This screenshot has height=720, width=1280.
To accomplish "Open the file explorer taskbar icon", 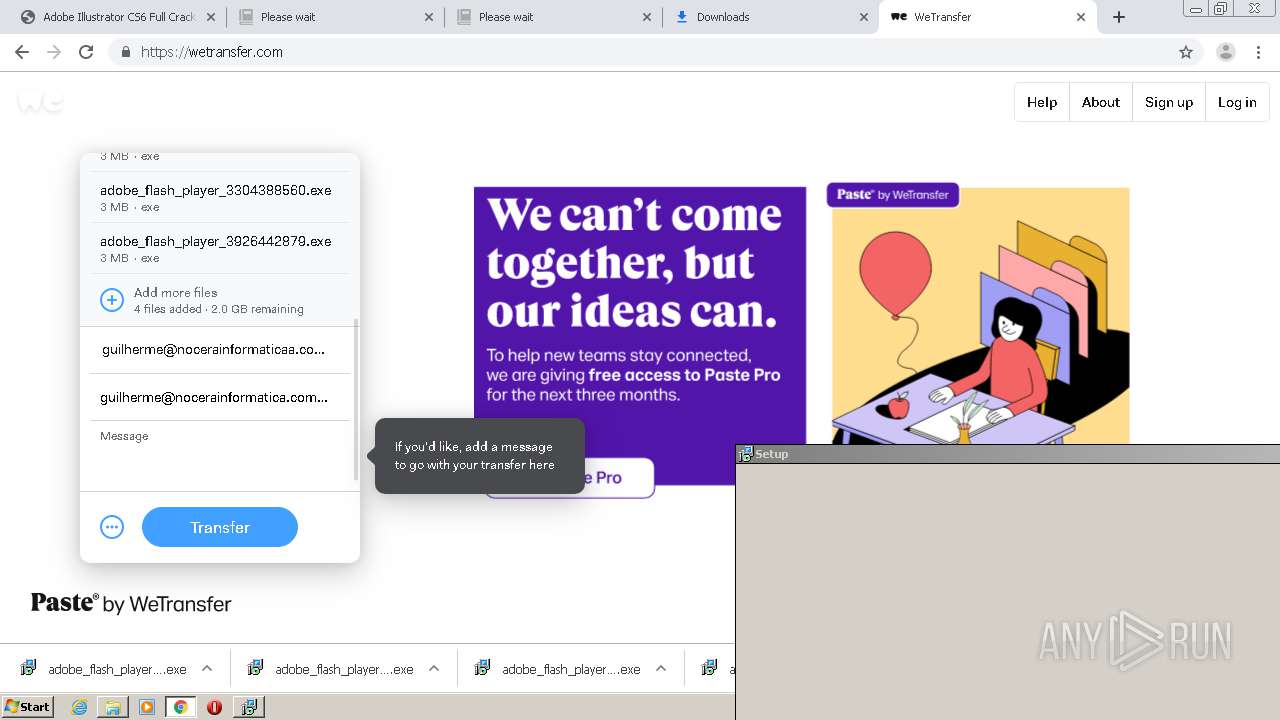I will click(113, 707).
